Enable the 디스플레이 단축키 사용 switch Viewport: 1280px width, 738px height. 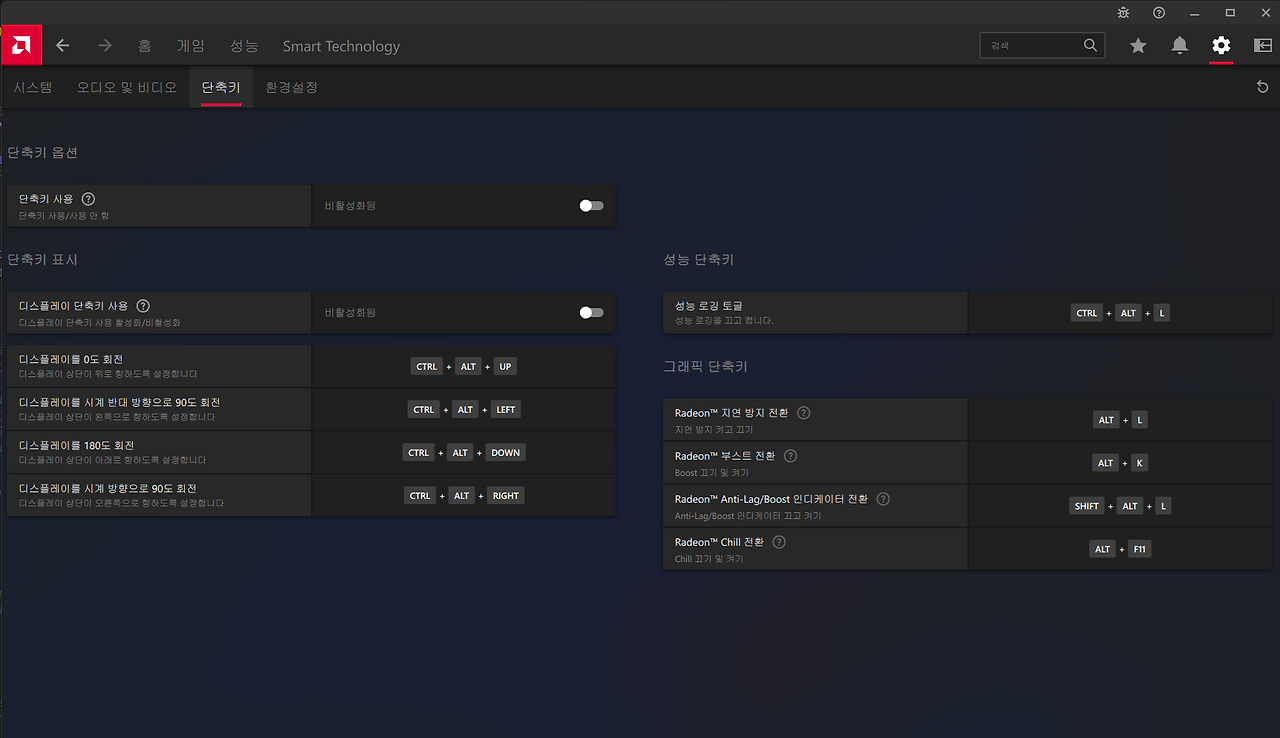tap(591, 312)
